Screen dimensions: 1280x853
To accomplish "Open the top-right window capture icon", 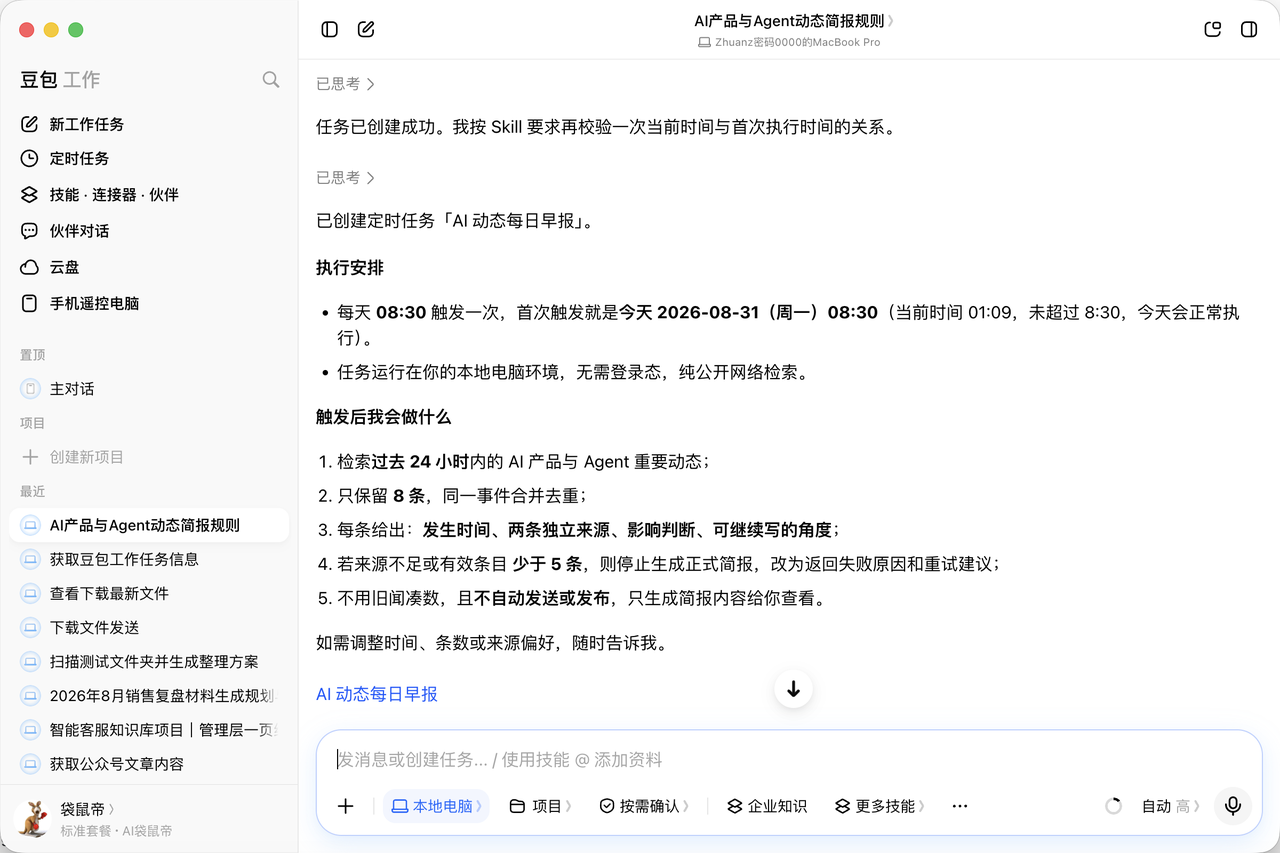I will pos(1213,30).
